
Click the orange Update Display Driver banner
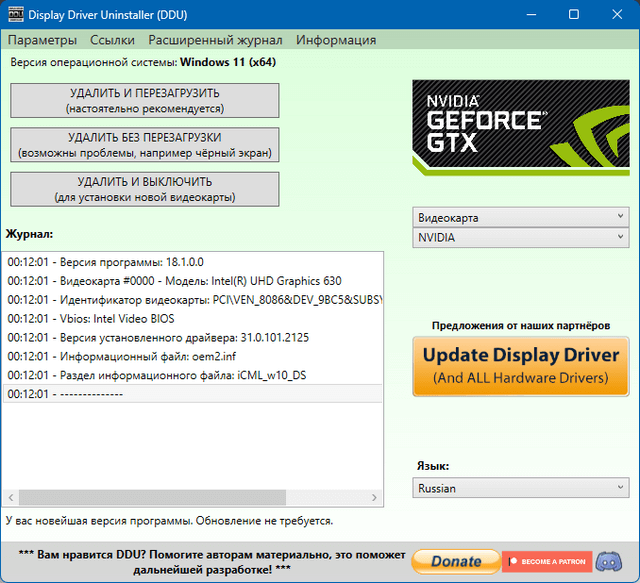tap(520, 365)
